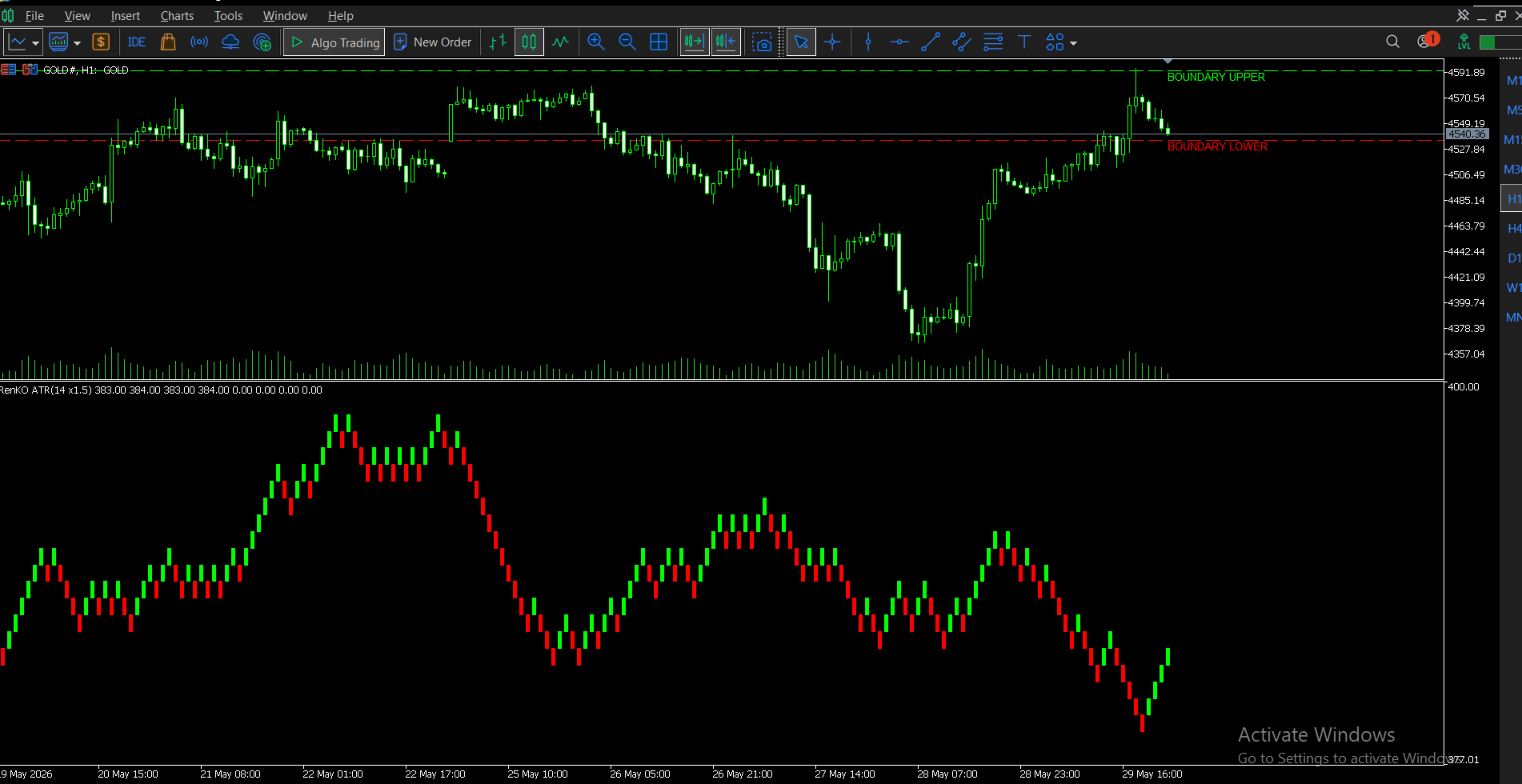1522x784 pixels.
Task: Click the chart shift triangle marker
Action: pyautogui.click(x=1168, y=62)
